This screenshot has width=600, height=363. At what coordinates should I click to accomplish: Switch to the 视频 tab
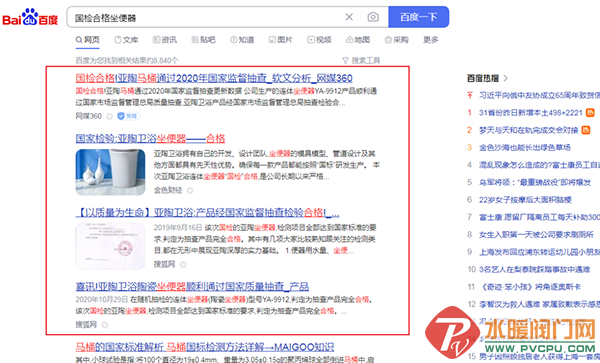point(319,39)
